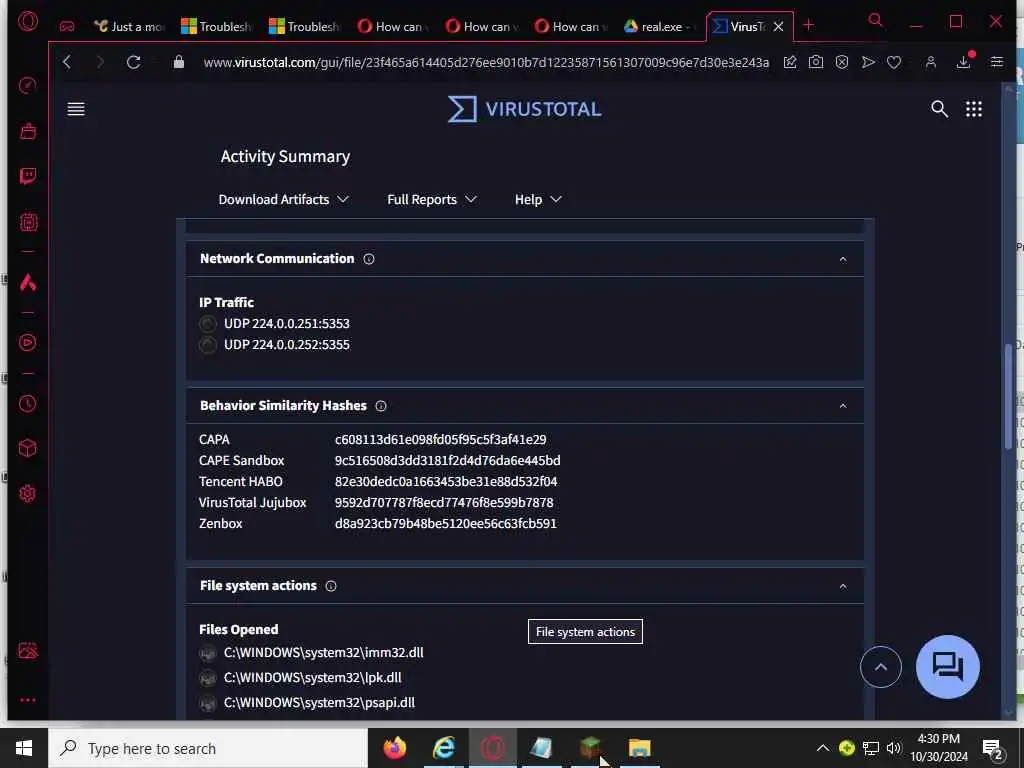The image size is (1024, 768).
Task: Click the sidebar three-dots more icon
Action: pos(28,700)
